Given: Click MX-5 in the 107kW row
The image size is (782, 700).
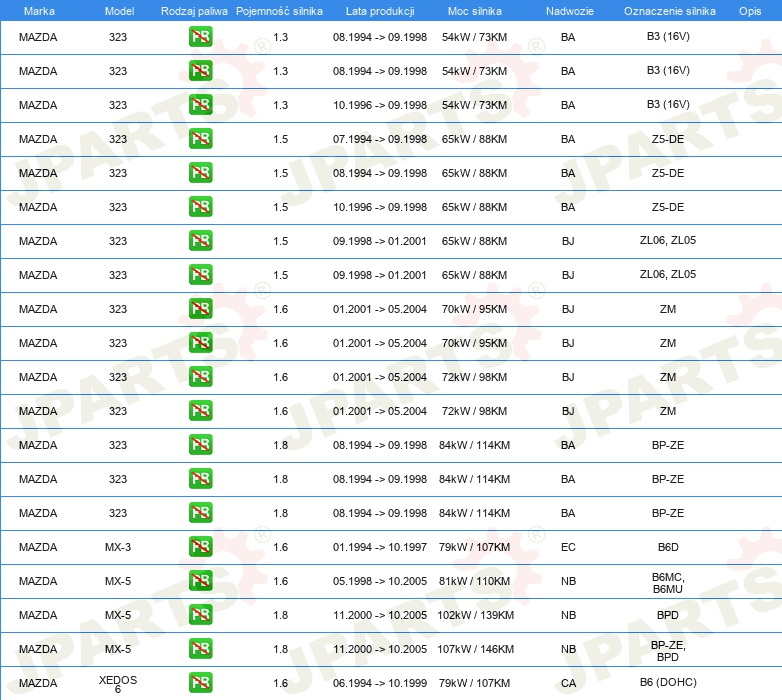Looking at the screenshot, I should (x=118, y=649).
